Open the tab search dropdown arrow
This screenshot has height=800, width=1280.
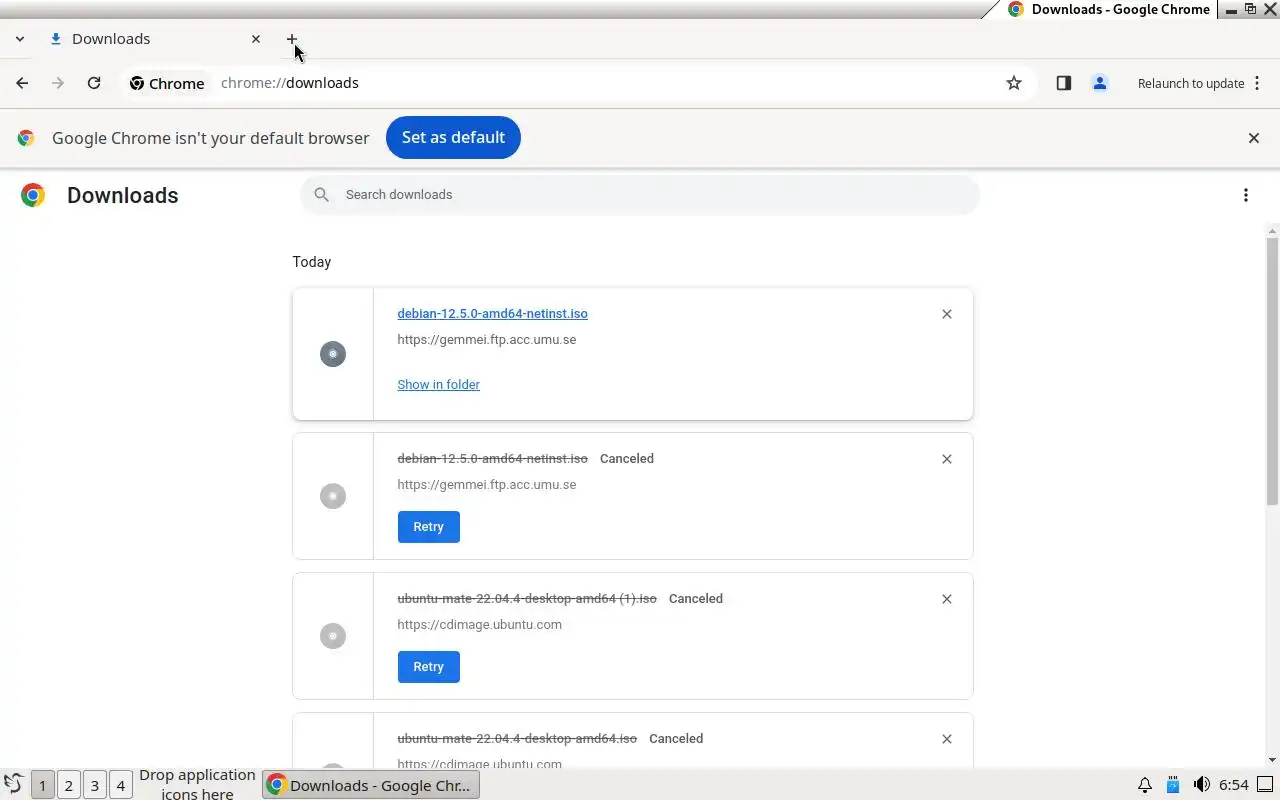(x=19, y=39)
